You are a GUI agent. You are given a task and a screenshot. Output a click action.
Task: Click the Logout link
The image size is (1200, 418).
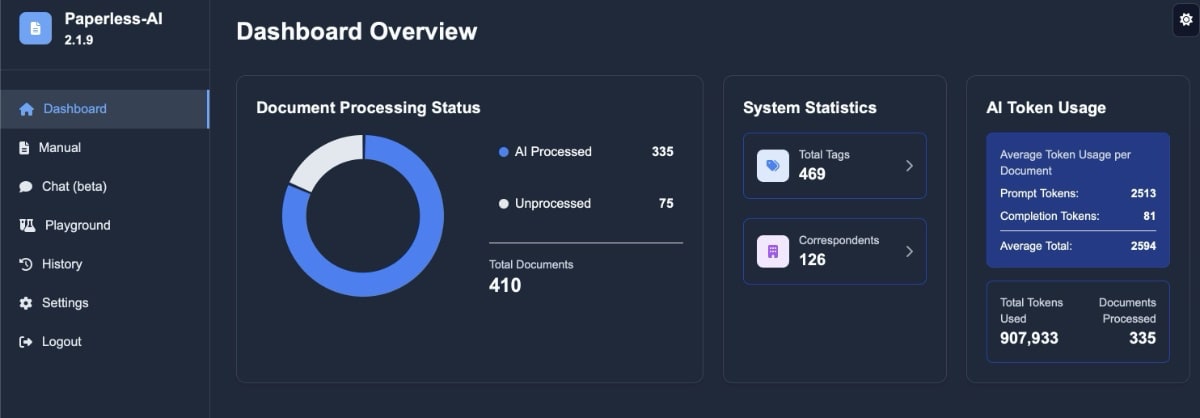tap(105, 342)
